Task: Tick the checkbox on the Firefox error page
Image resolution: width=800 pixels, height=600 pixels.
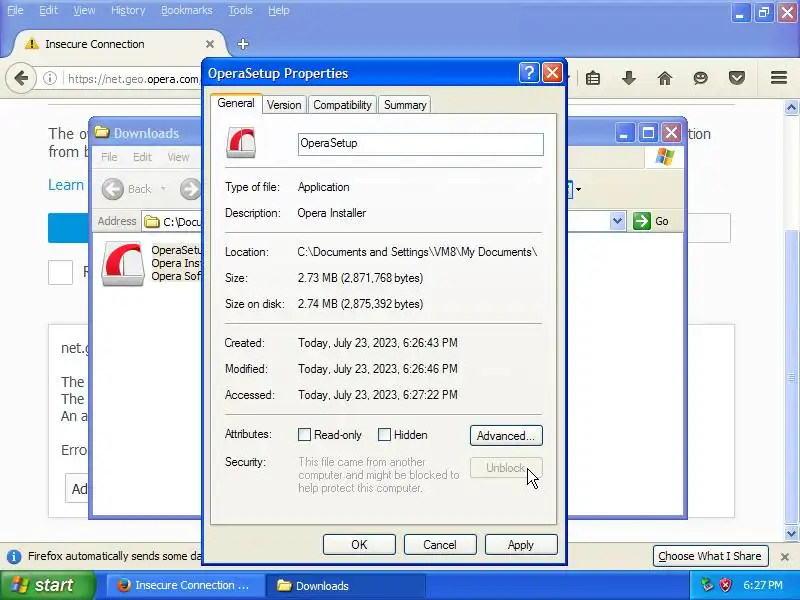Action: [x=60, y=273]
